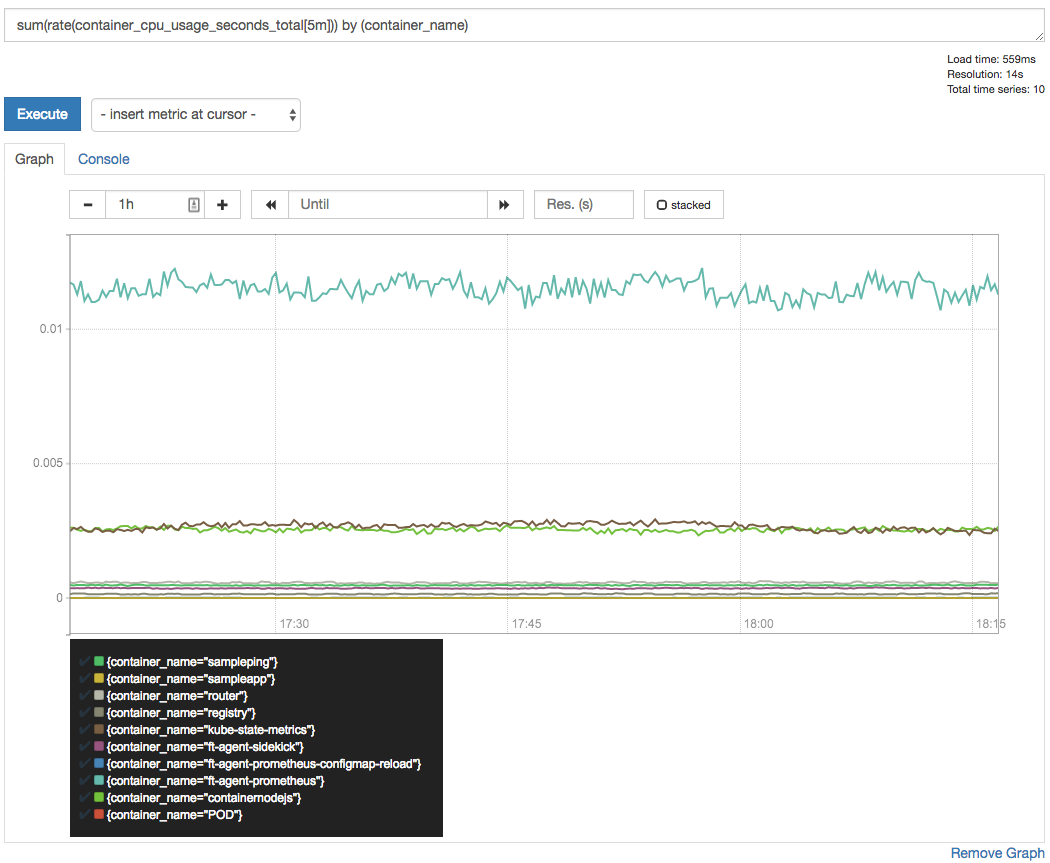The height and width of the screenshot is (863, 1050).
Task: Toggle visibility of the sampleping series
Action: point(84,661)
